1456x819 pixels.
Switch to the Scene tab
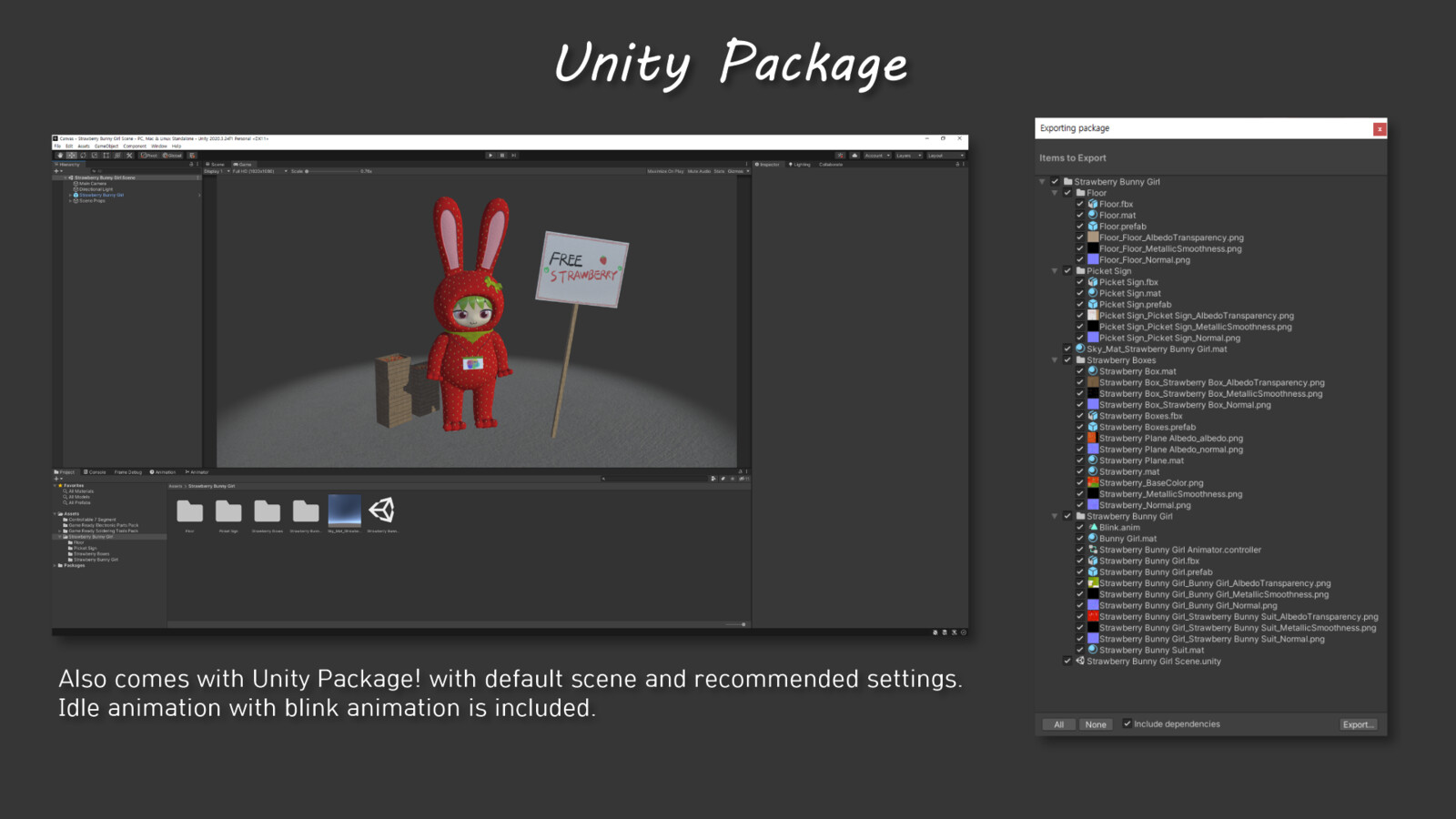pos(215,165)
